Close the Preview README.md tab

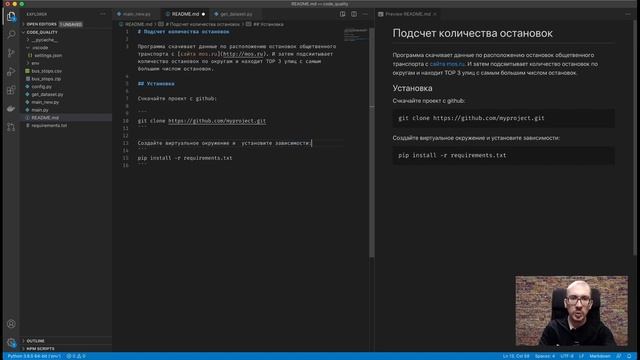point(435,14)
